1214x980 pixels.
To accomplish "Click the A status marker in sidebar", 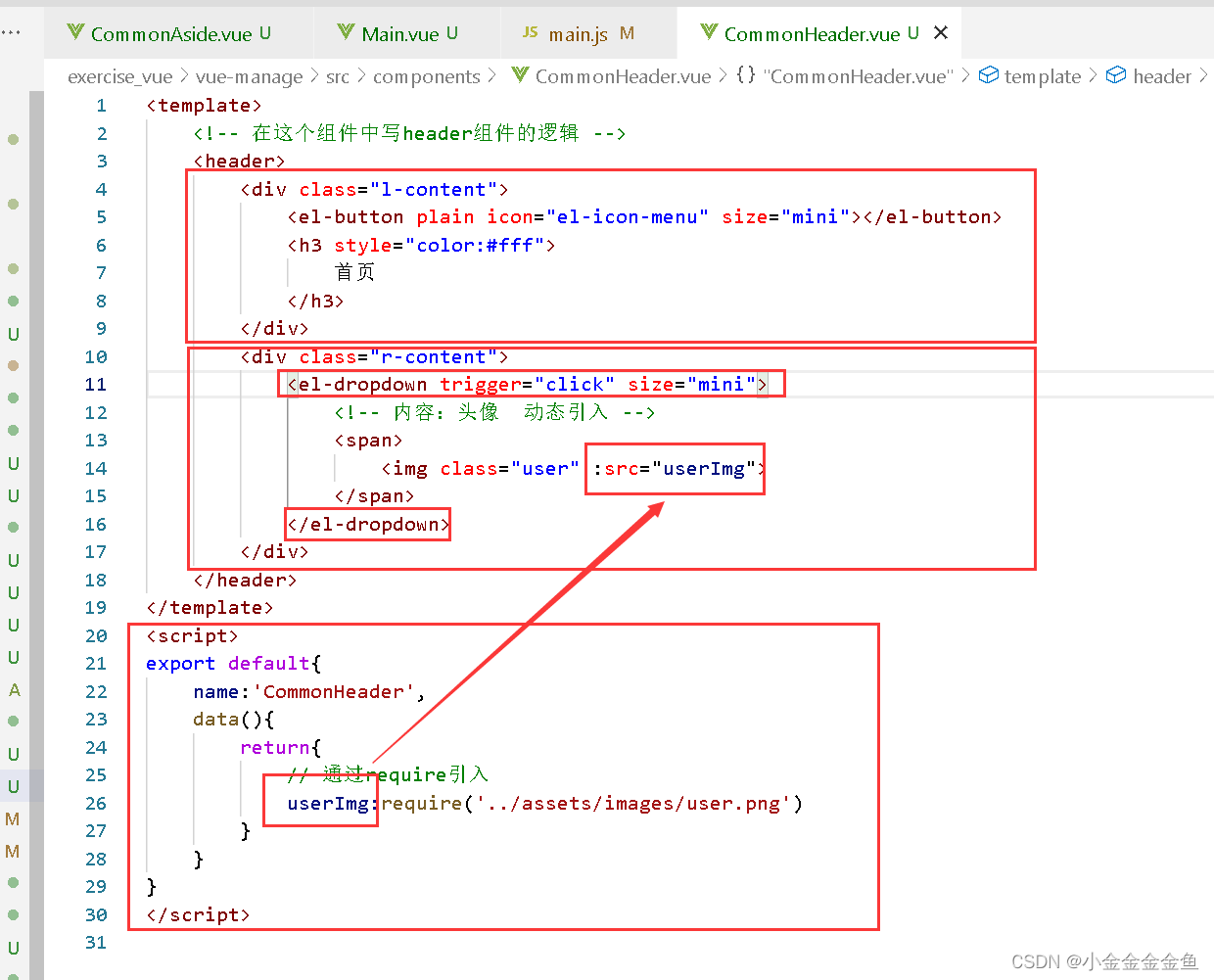I will click(14, 690).
